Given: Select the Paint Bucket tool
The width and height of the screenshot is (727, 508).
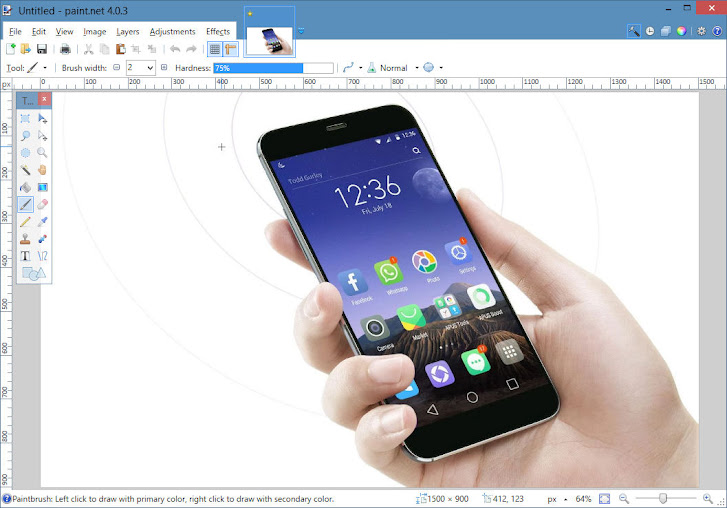Looking at the screenshot, I should click(26, 187).
